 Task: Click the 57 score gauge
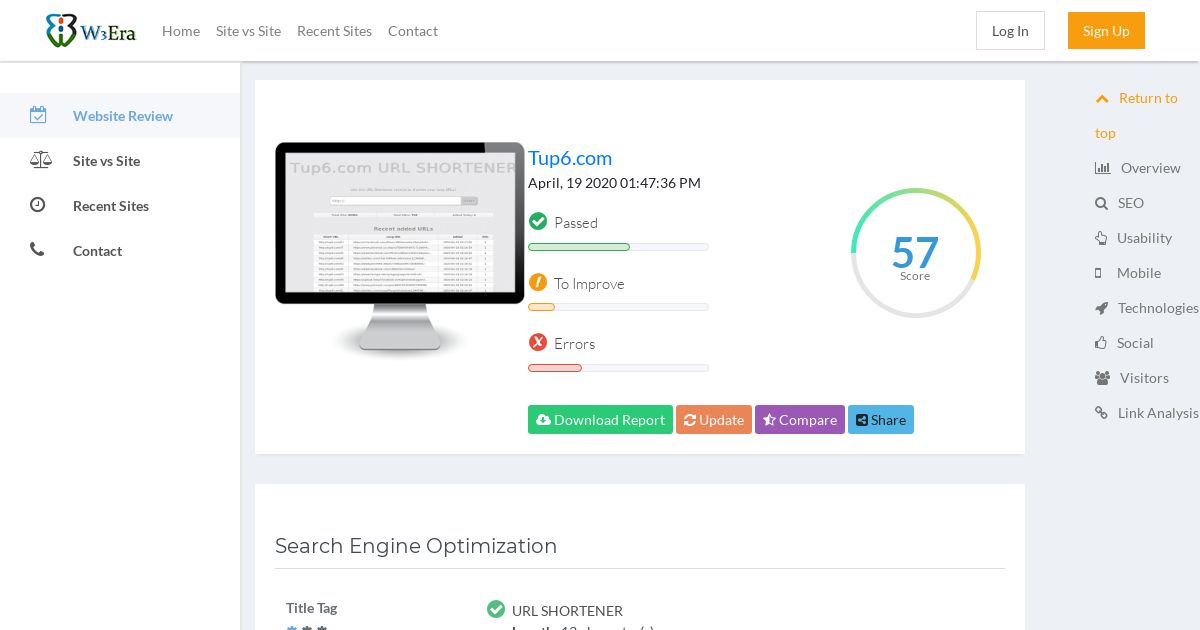coord(915,253)
